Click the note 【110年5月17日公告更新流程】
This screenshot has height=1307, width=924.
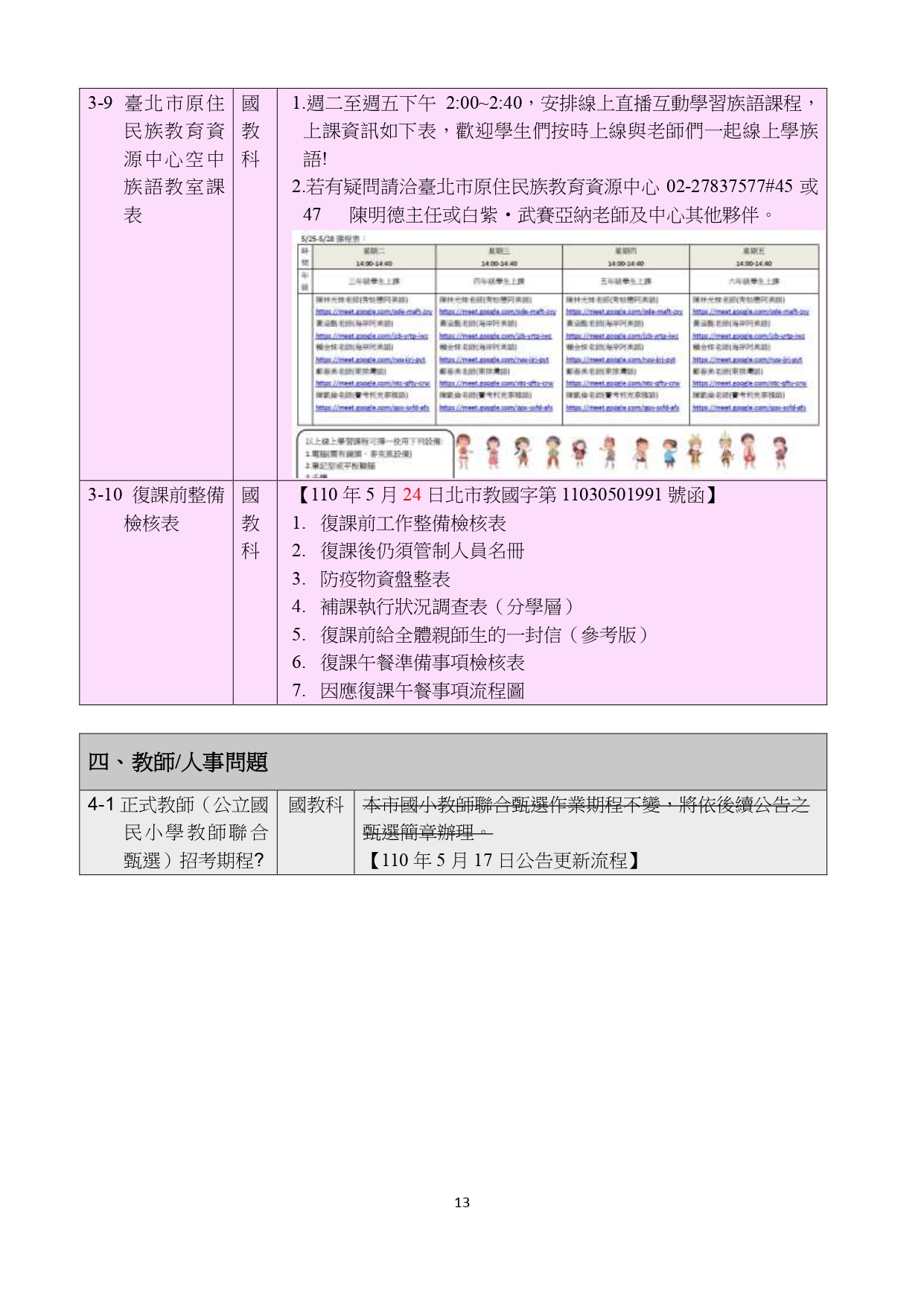(x=504, y=861)
